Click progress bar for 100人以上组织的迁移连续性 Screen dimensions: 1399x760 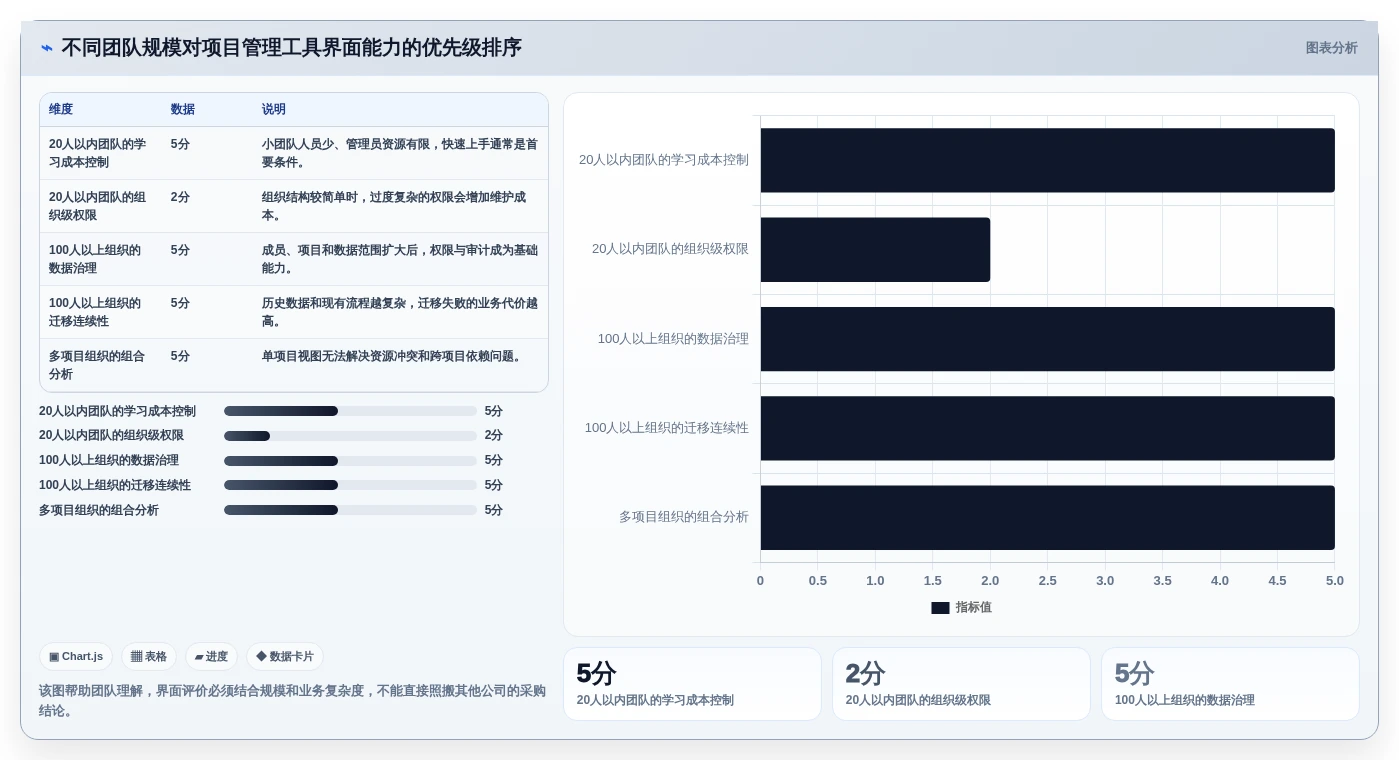point(350,485)
